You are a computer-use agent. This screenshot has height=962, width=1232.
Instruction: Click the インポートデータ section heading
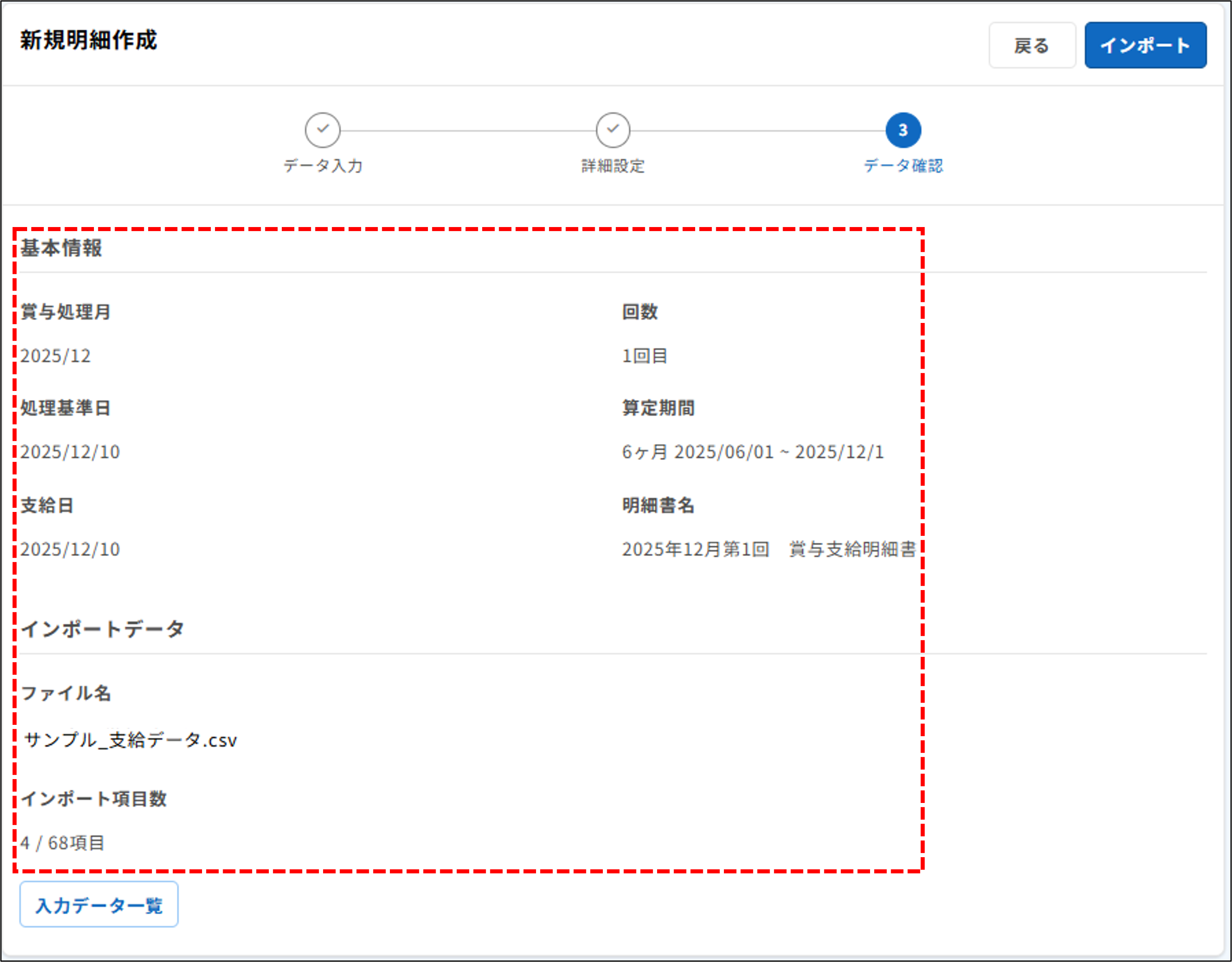tap(102, 628)
